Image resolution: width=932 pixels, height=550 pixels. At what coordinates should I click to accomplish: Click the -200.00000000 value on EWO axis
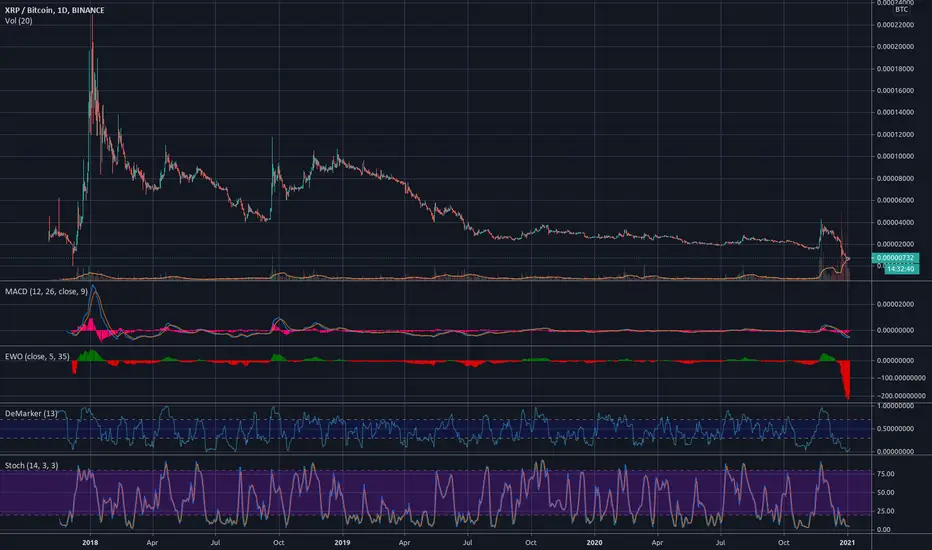pos(901,396)
